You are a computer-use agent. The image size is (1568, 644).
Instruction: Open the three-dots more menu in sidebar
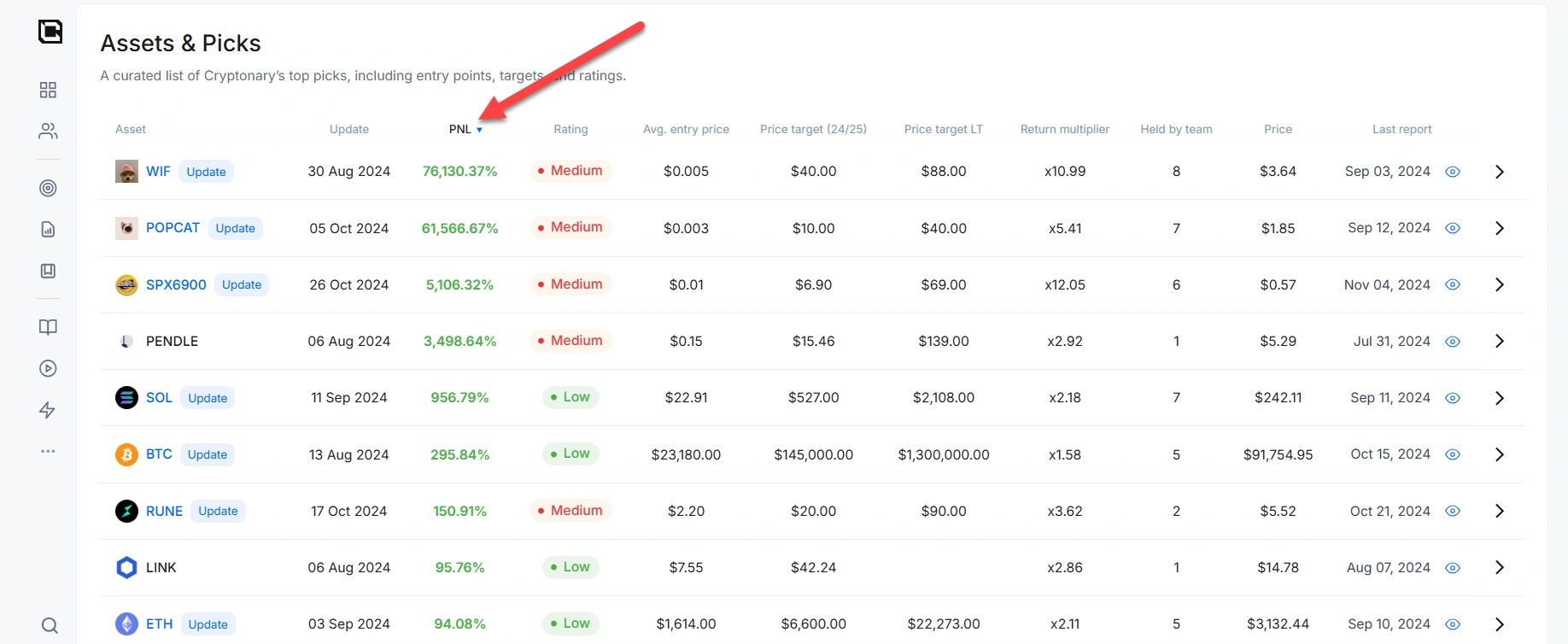tap(48, 451)
